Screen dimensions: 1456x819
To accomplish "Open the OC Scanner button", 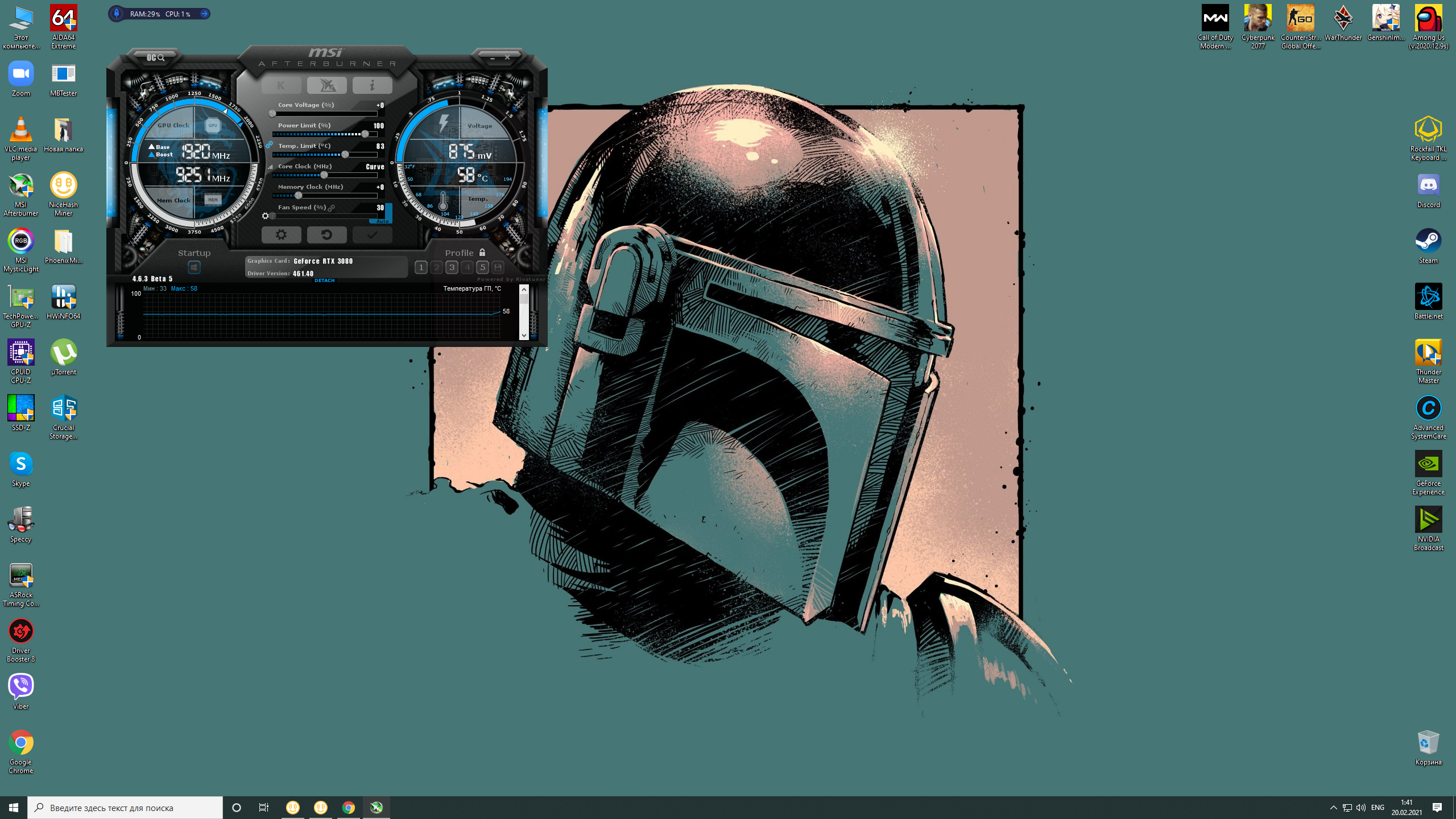I will coord(155,57).
